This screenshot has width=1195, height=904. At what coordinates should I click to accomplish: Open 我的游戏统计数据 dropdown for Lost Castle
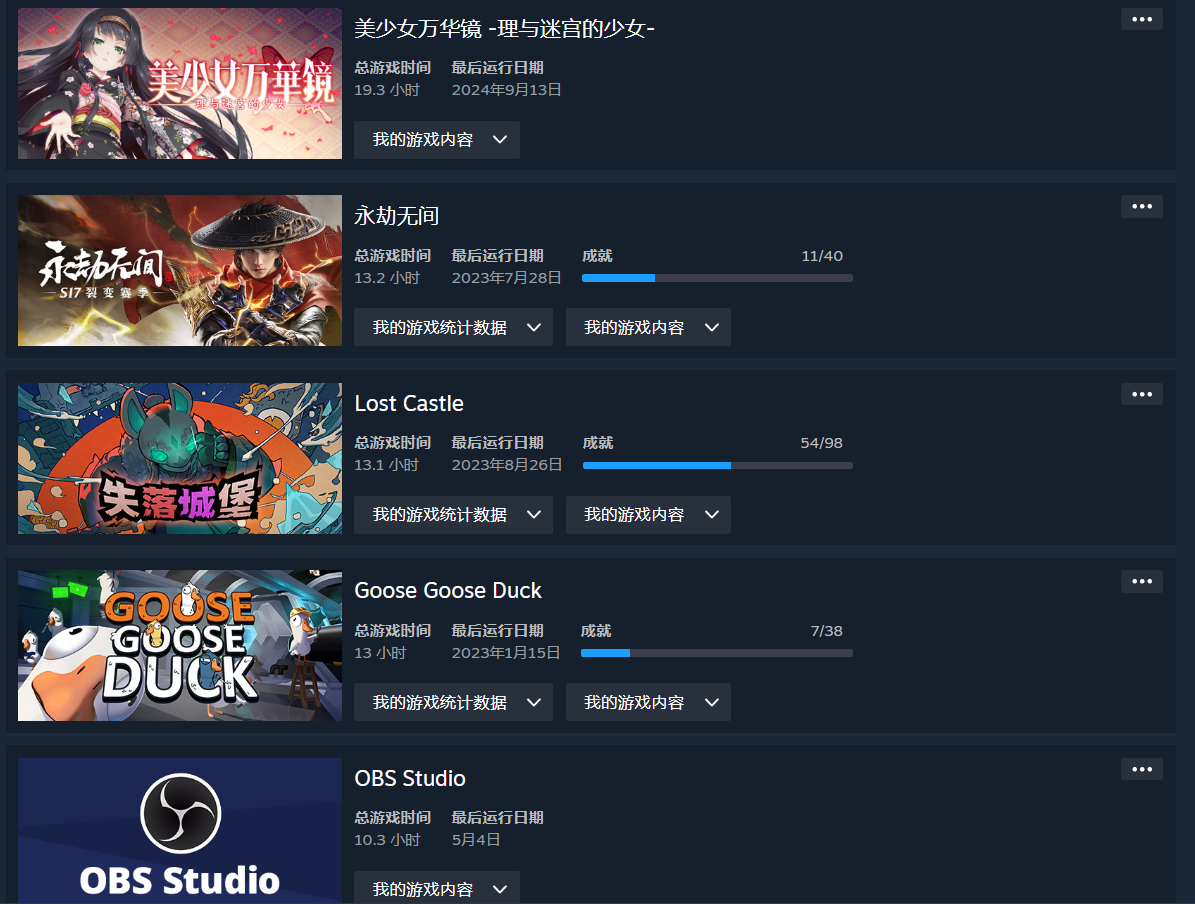(453, 515)
